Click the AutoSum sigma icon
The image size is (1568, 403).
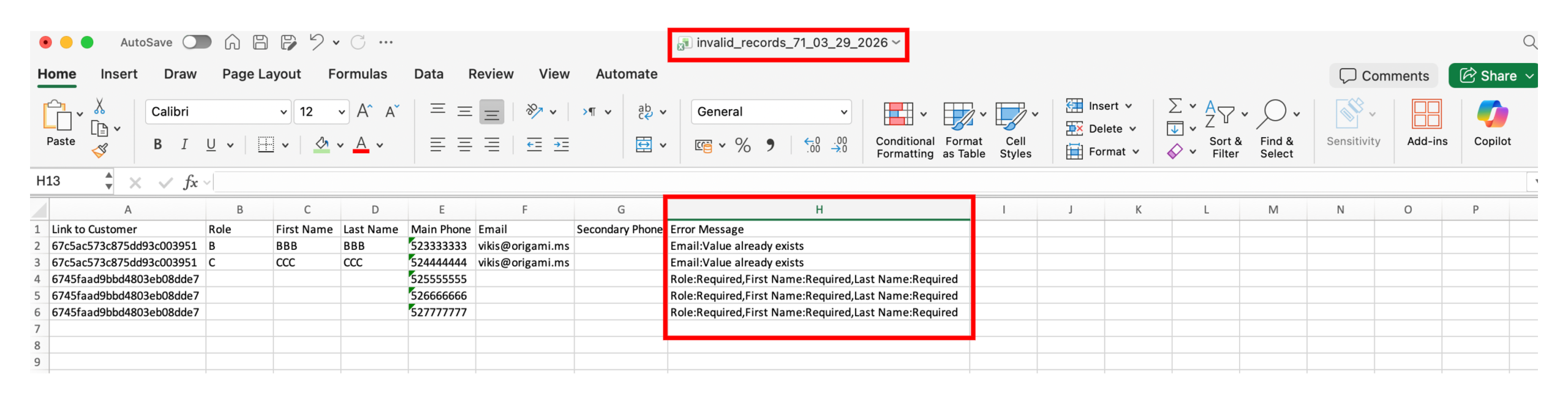(x=1175, y=106)
